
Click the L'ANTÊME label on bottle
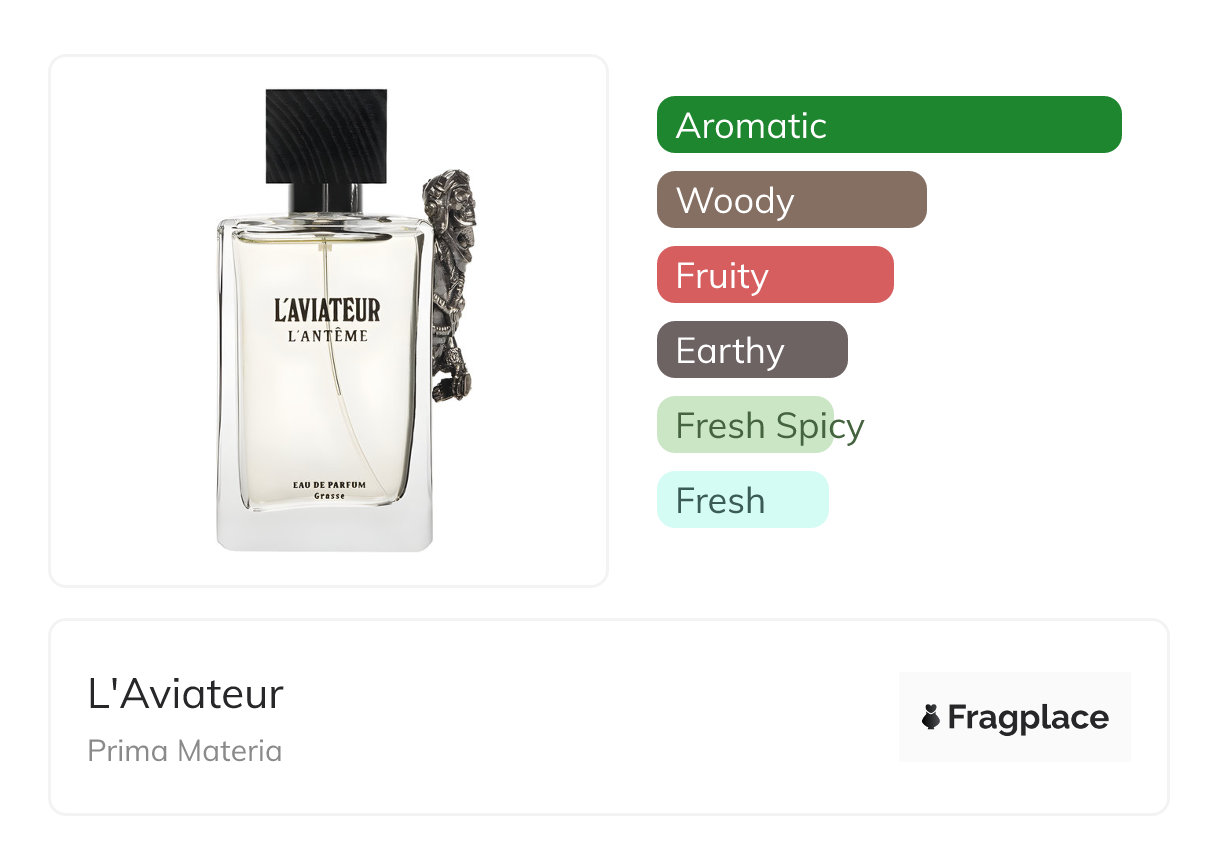point(327,336)
